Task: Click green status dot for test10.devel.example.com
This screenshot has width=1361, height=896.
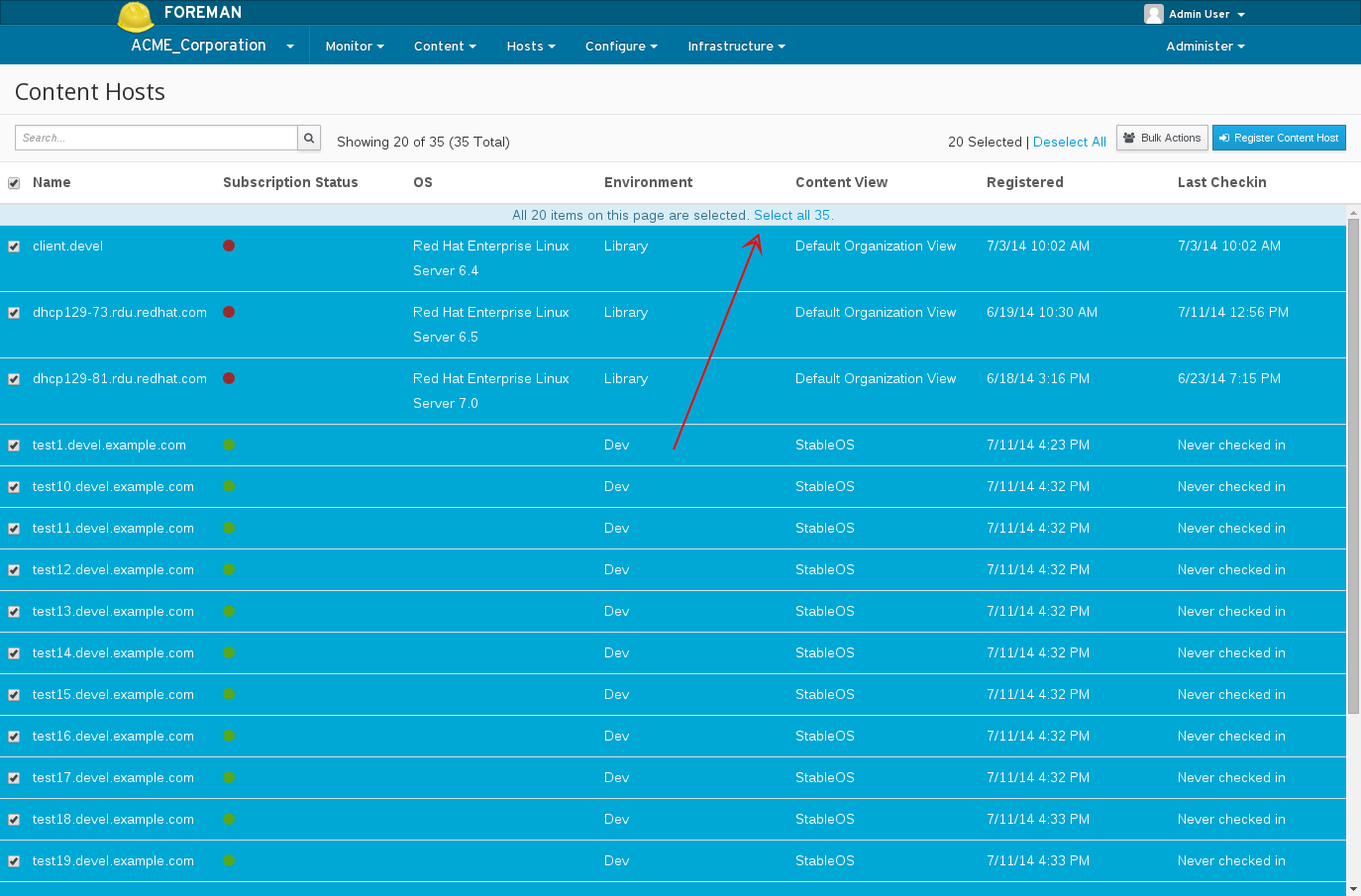Action: coord(229,486)
